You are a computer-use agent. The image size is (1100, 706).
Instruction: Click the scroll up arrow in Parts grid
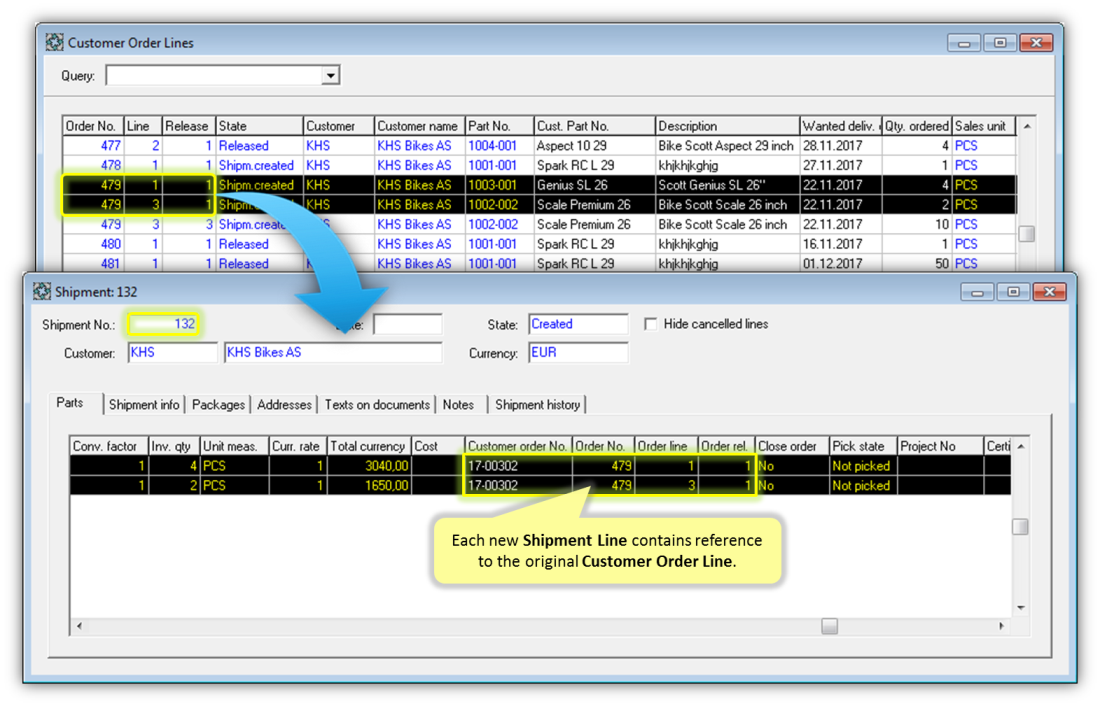coord(1021,446)
